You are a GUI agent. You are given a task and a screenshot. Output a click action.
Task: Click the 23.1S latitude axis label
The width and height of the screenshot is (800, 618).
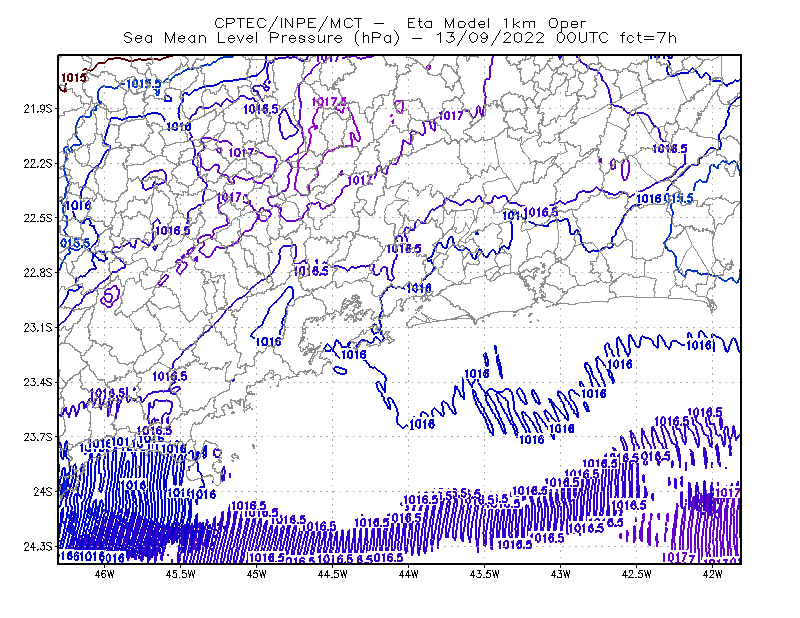(x=38, y=327)
